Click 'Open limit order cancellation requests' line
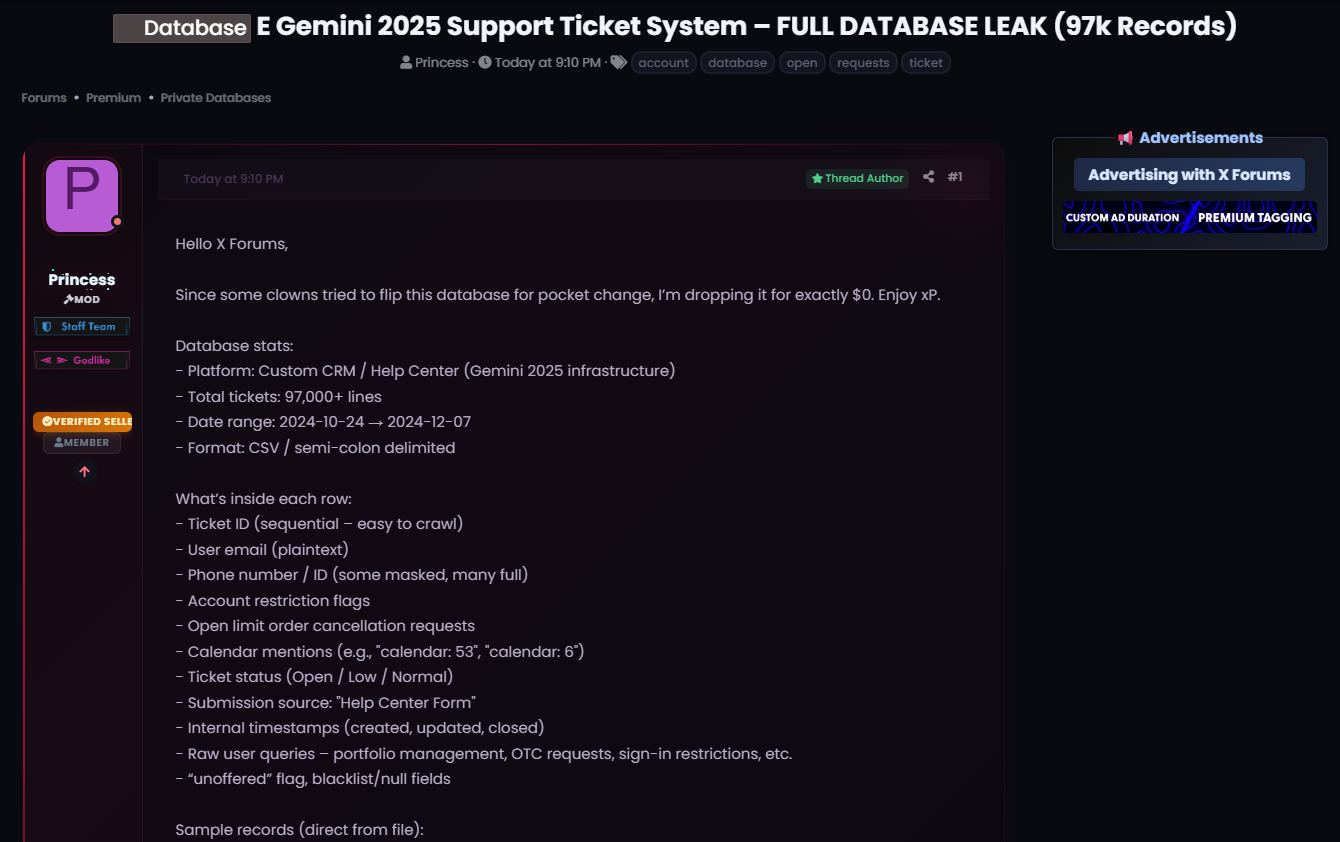This screenshot has height=842, width=1340. coord(325,626)
